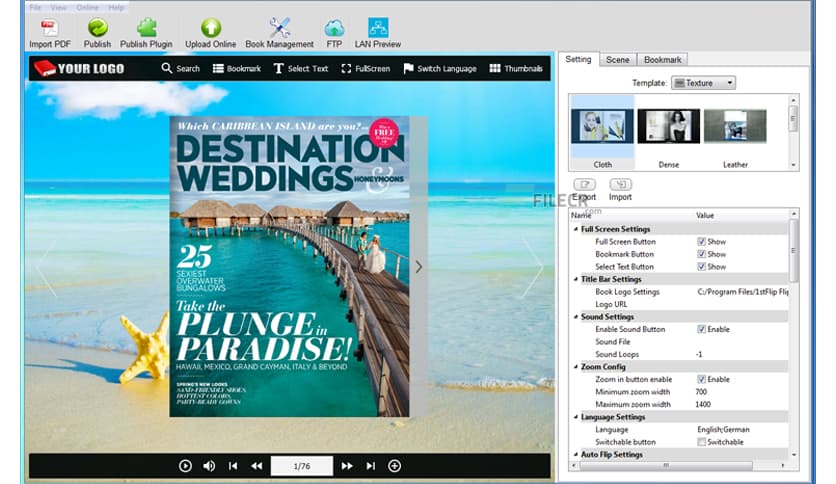
Task: Click the YOUR LOGO book logo
Action: [79, 68]
